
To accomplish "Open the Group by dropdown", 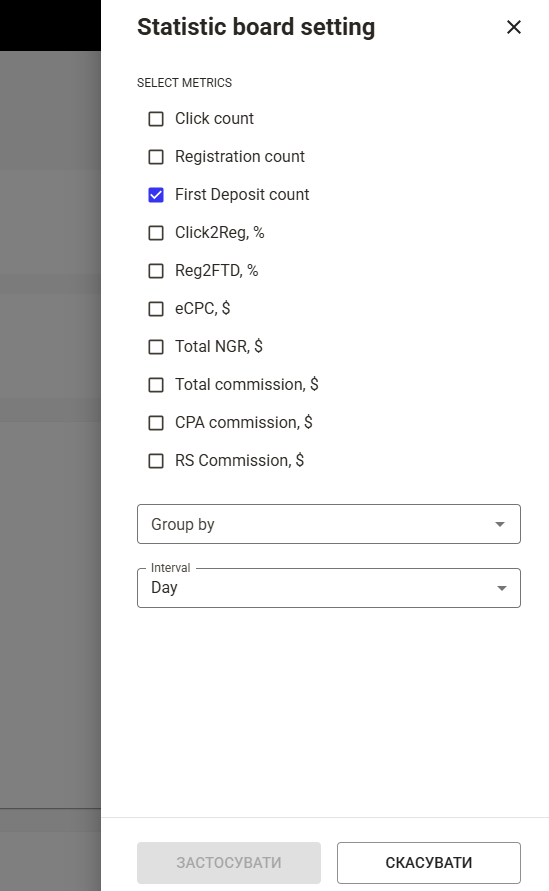I will point(328,524).
